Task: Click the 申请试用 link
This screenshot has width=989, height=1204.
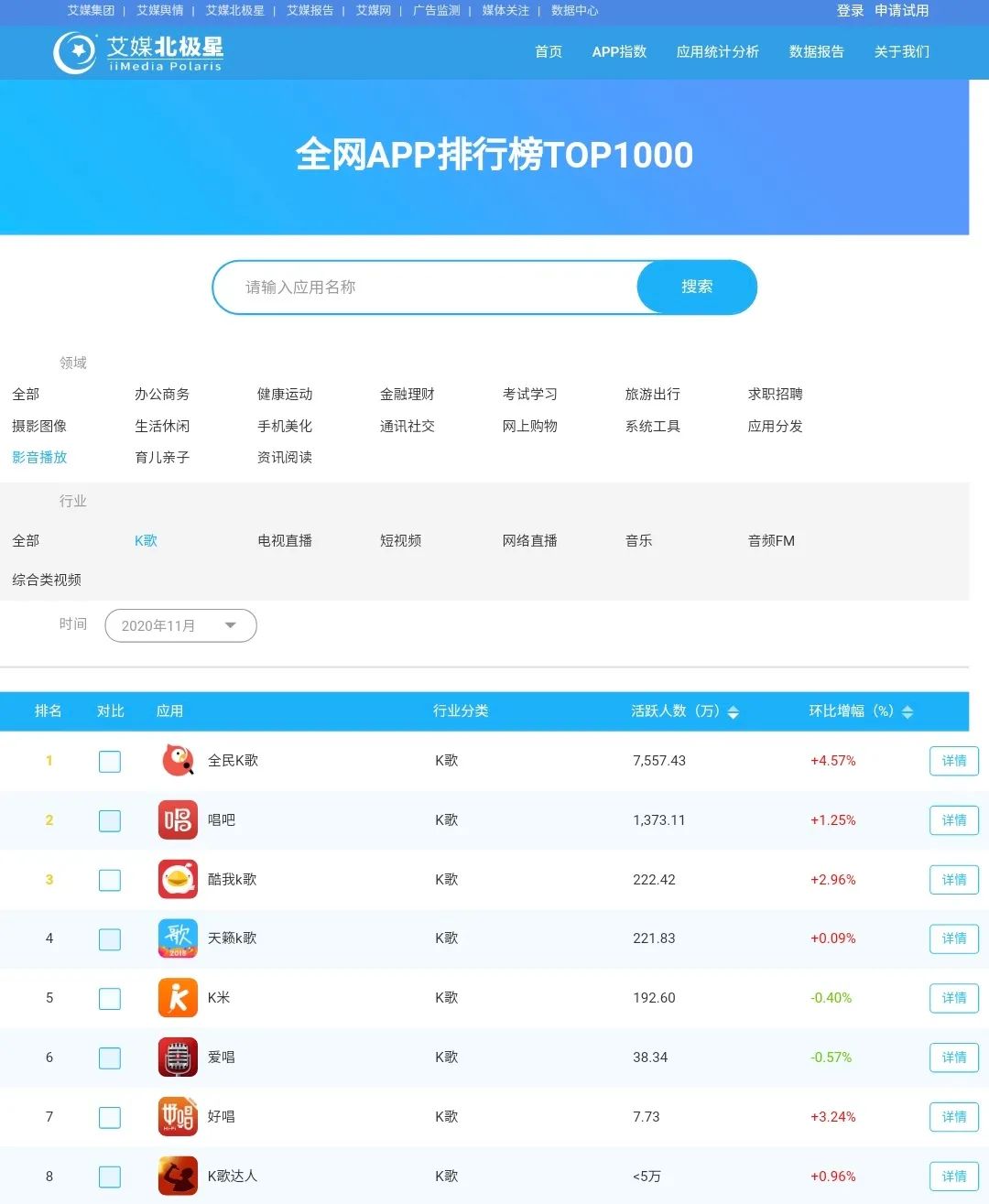Action: pyautogui.click(x=902, y=11)
